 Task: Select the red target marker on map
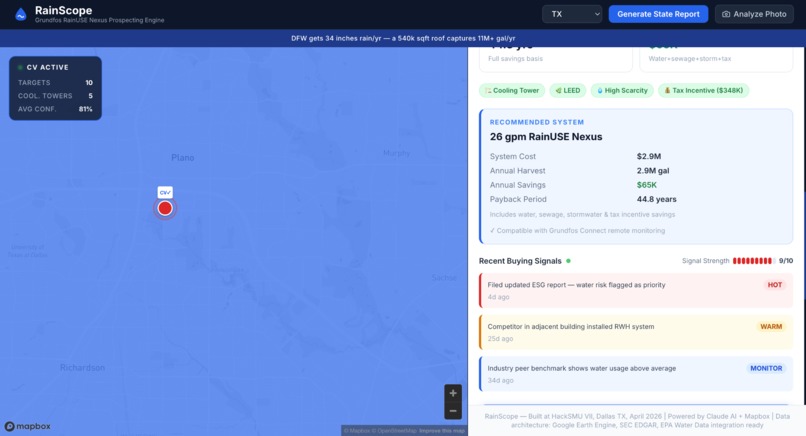tap(165, 208)
